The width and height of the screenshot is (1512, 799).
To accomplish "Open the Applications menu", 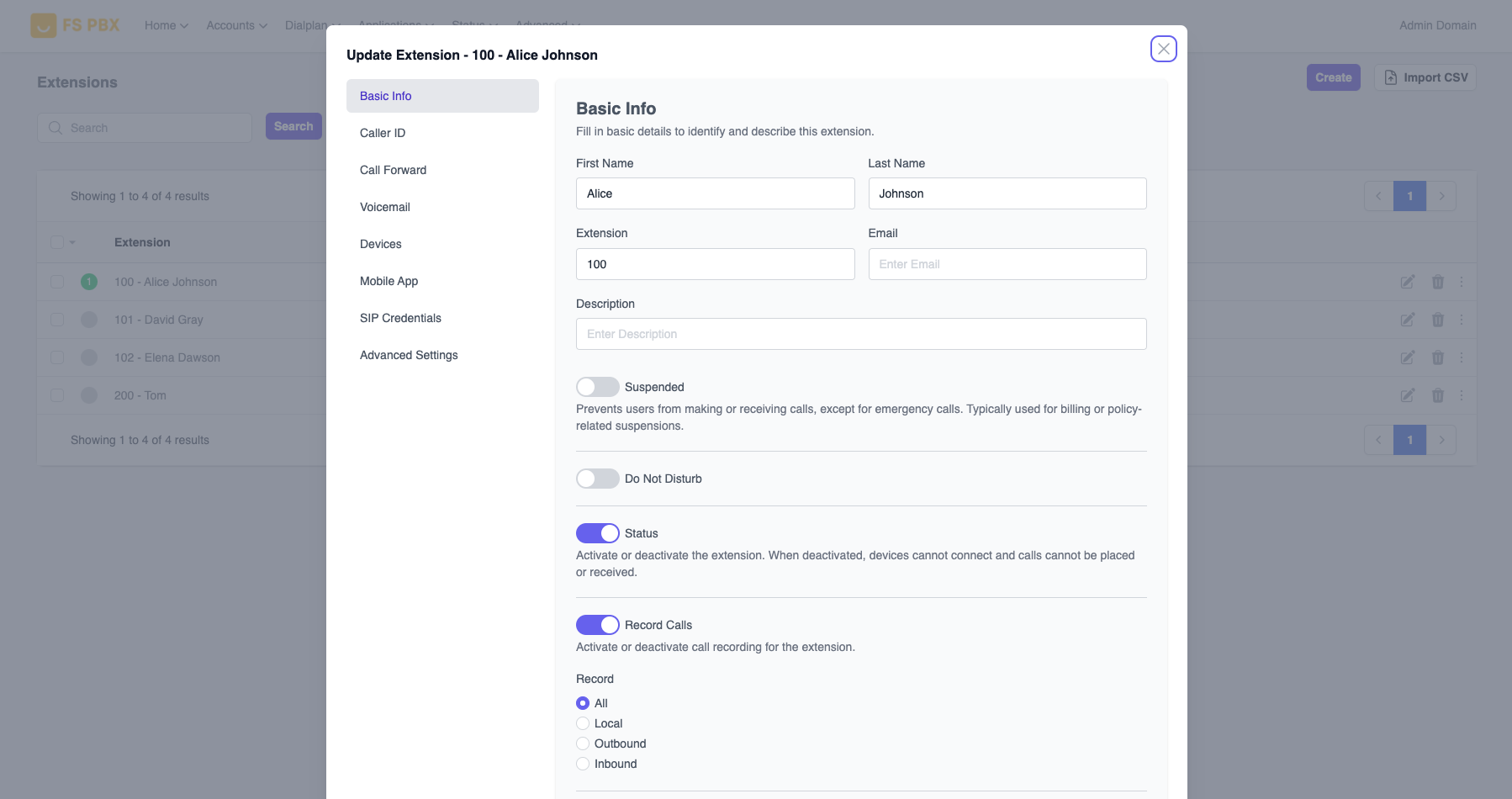I will (391, 25).
